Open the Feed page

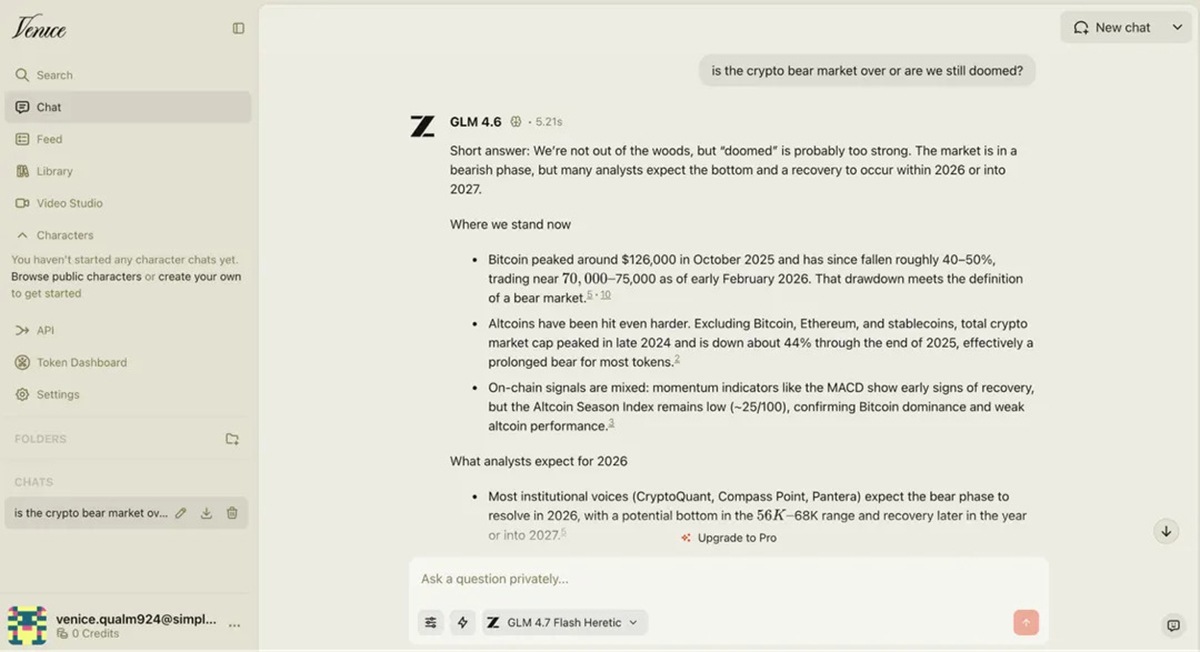pyautogui.click(x=49, y=139)
